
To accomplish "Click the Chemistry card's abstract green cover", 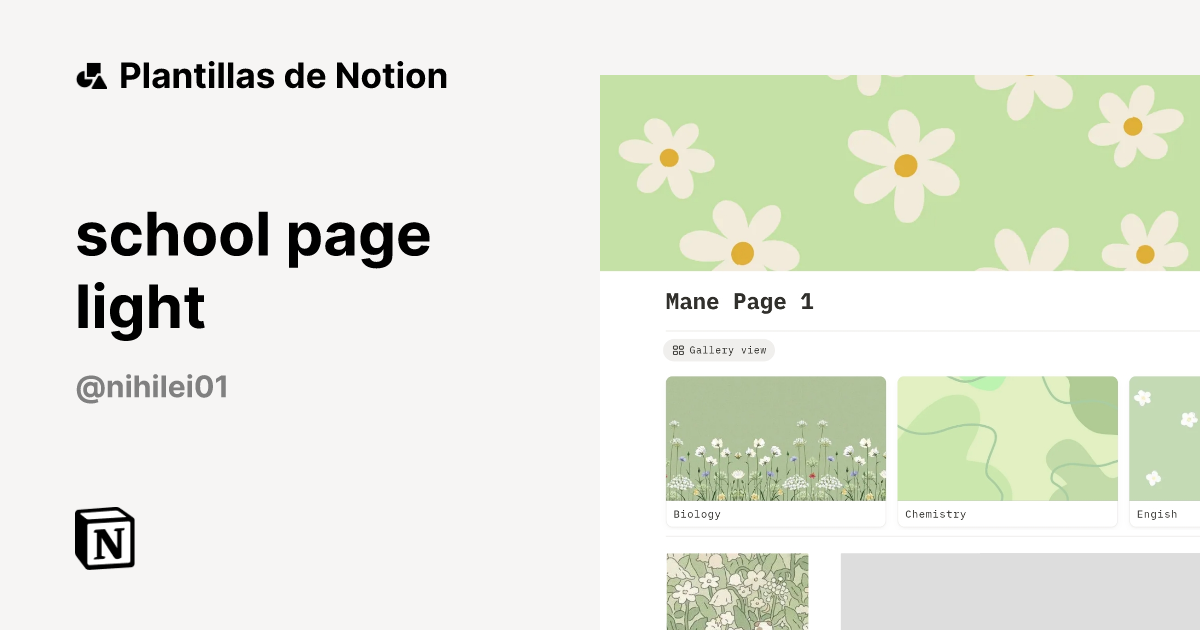I will point(1007,439).
